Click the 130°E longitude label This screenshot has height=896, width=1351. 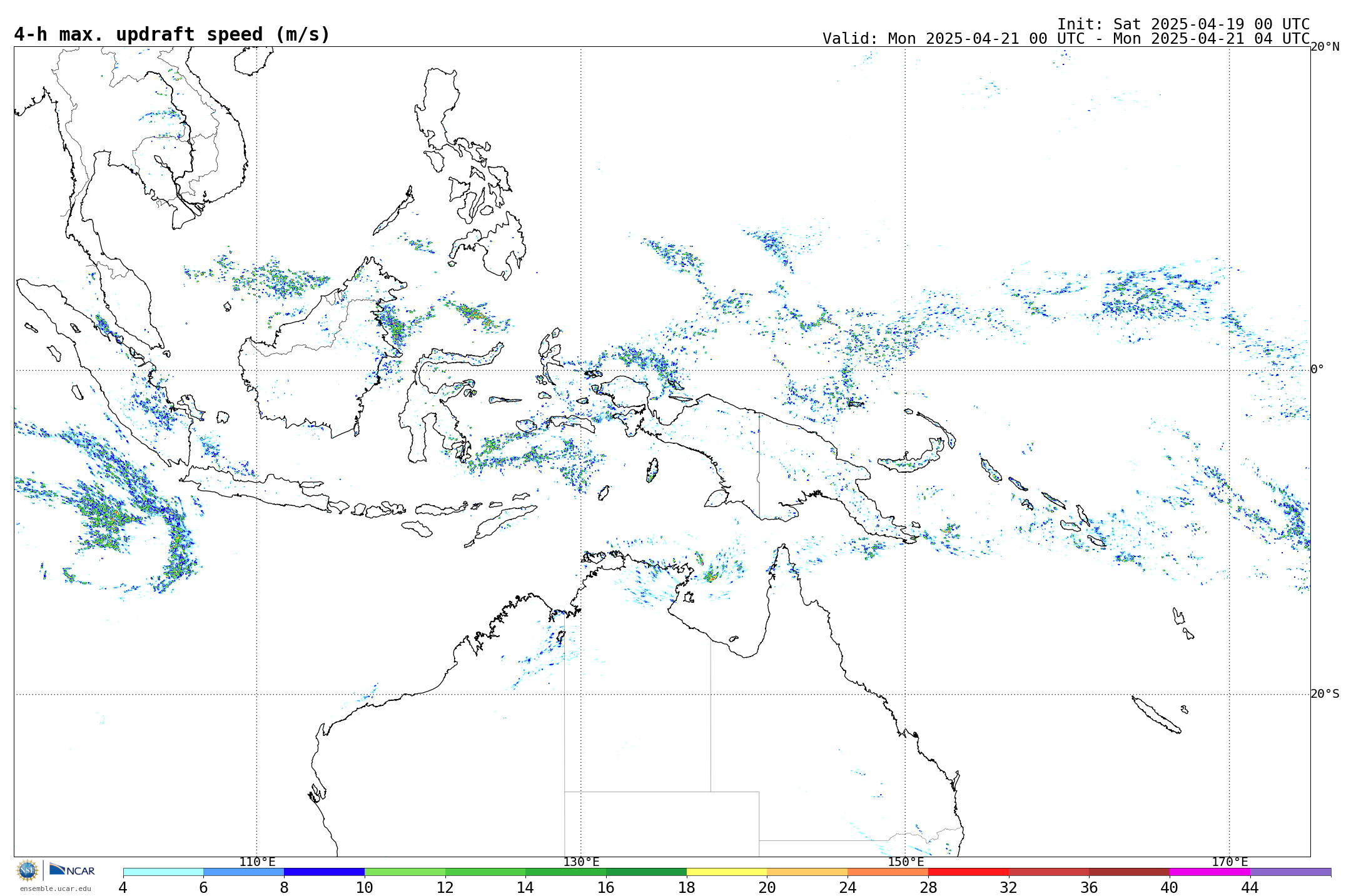coord(581,862)
